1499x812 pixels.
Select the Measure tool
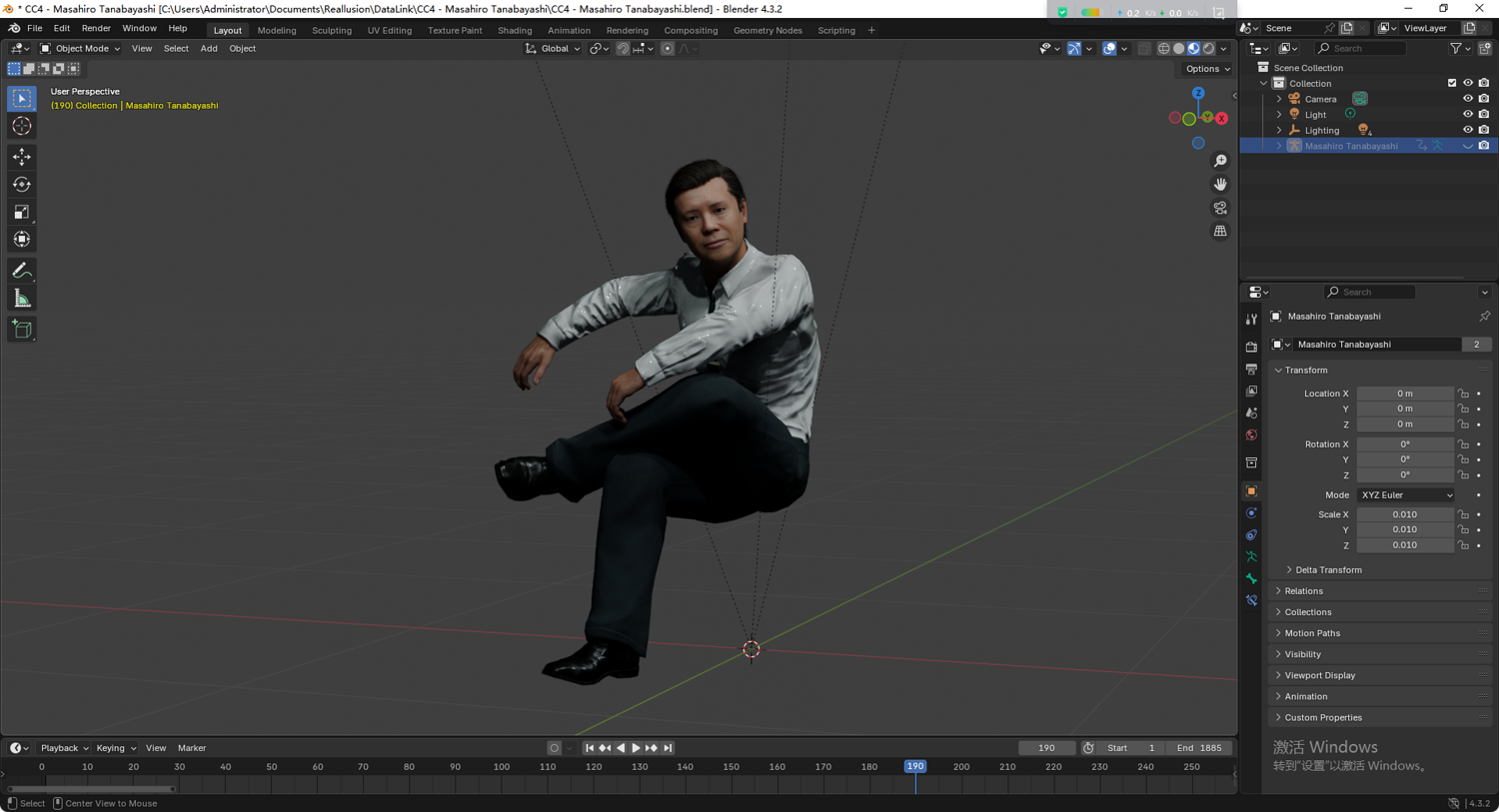21,299
